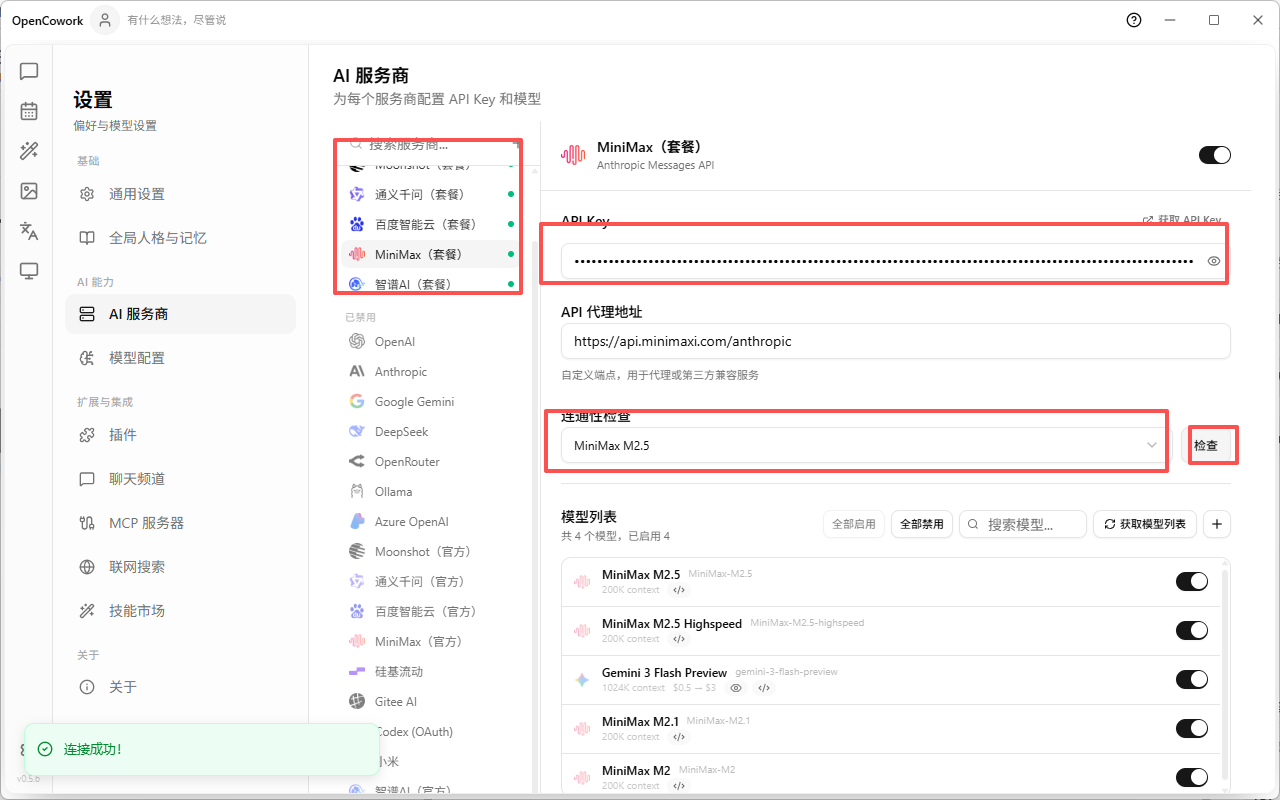Toggle the MiniMax（套餐）provider switch

[x=1215, y=155]
